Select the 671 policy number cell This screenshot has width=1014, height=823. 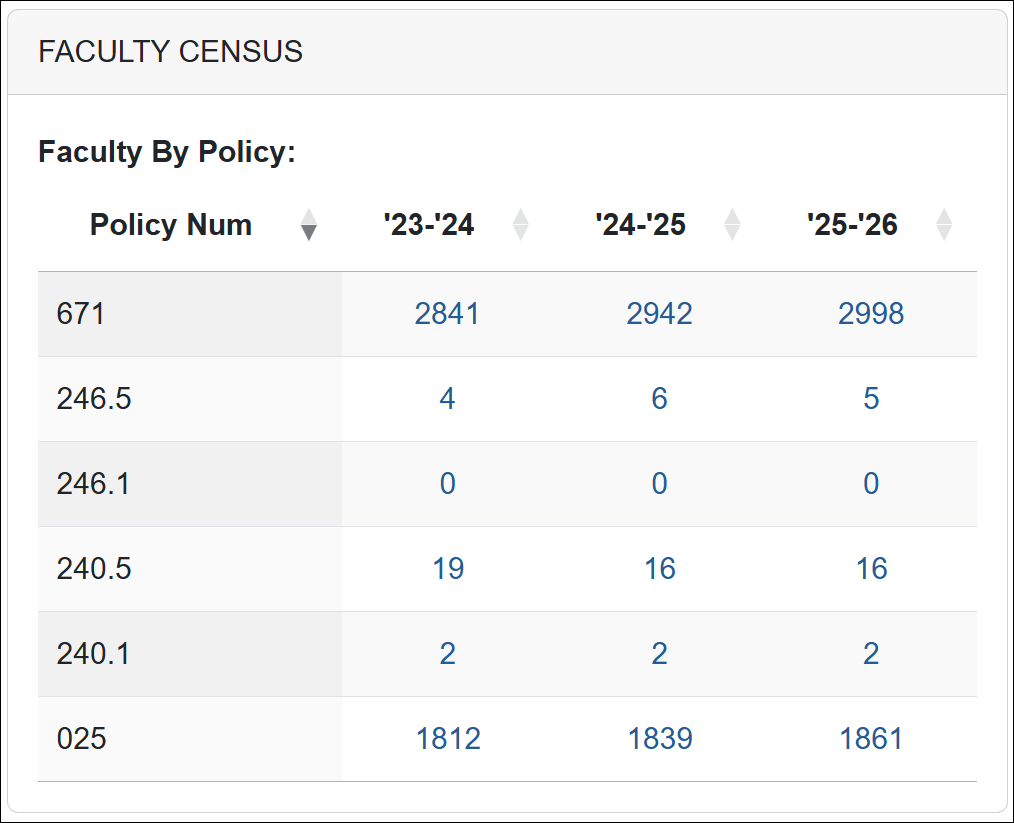[x=81, y=314]
